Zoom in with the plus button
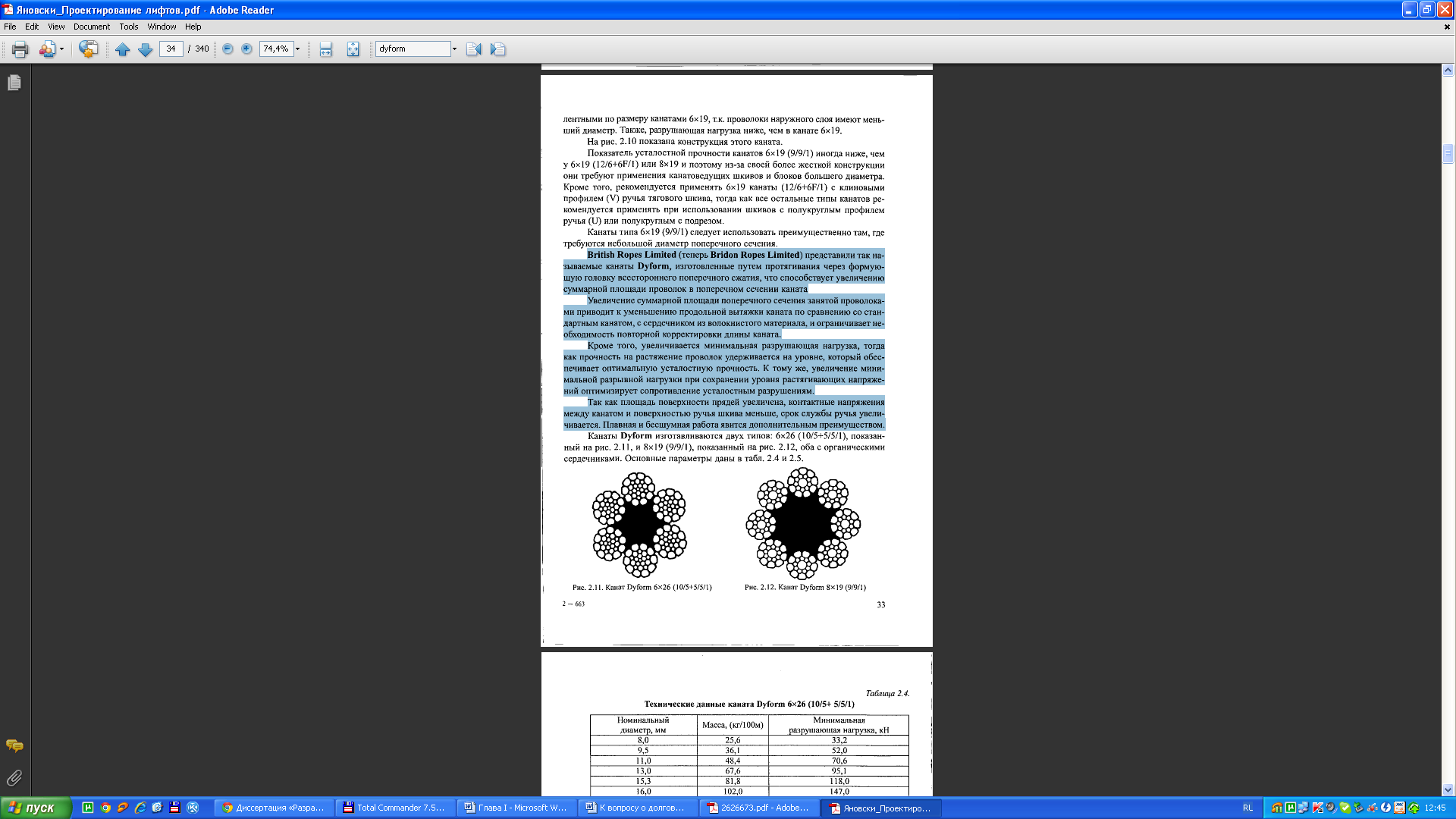Screen dimensions: 1456x819 click(246, 49)
